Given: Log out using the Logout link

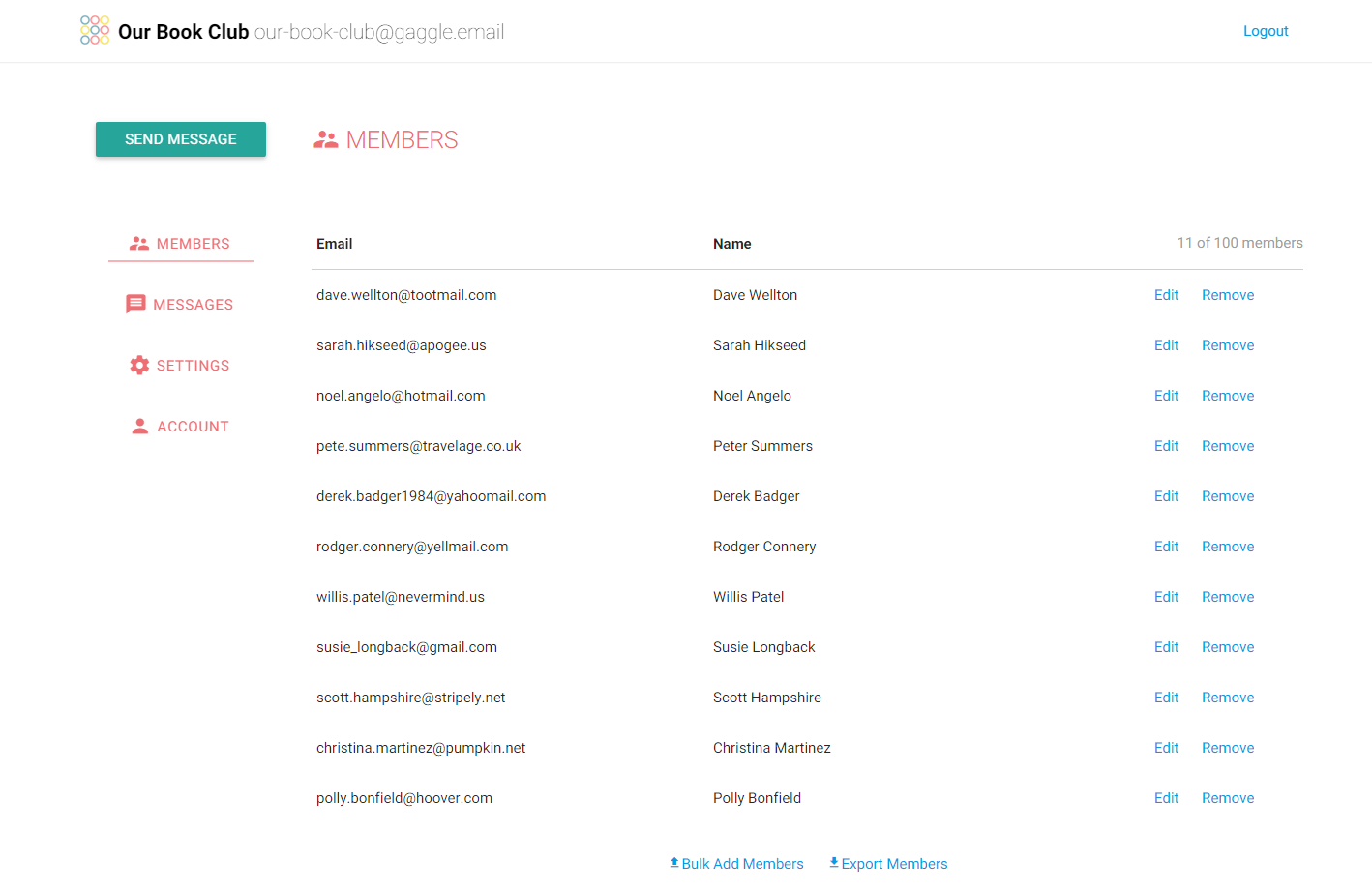Looking at the screenshot, I should [x=1266, y=31].
